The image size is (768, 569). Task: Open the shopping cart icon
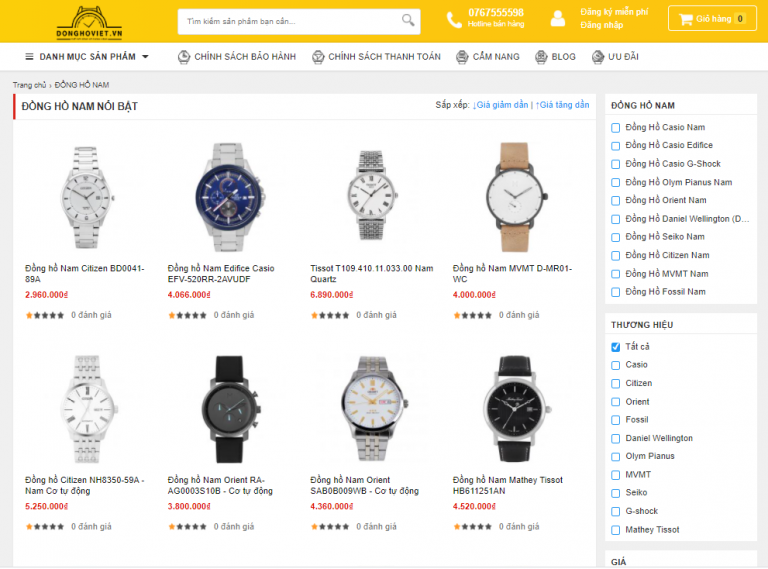[x=685, y=19]
